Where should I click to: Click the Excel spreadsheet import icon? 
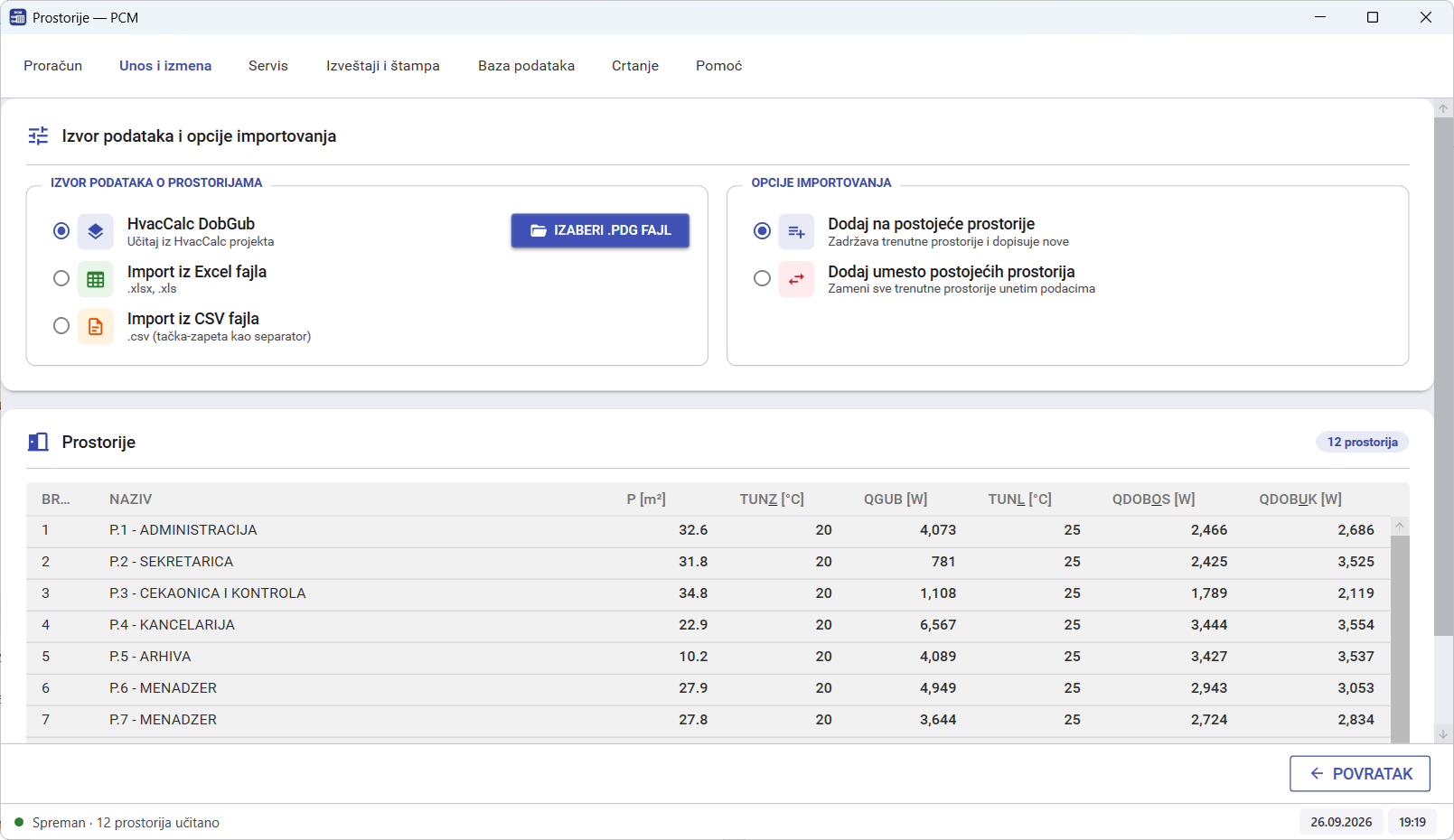pyautogui.click(x=95, y=279)
